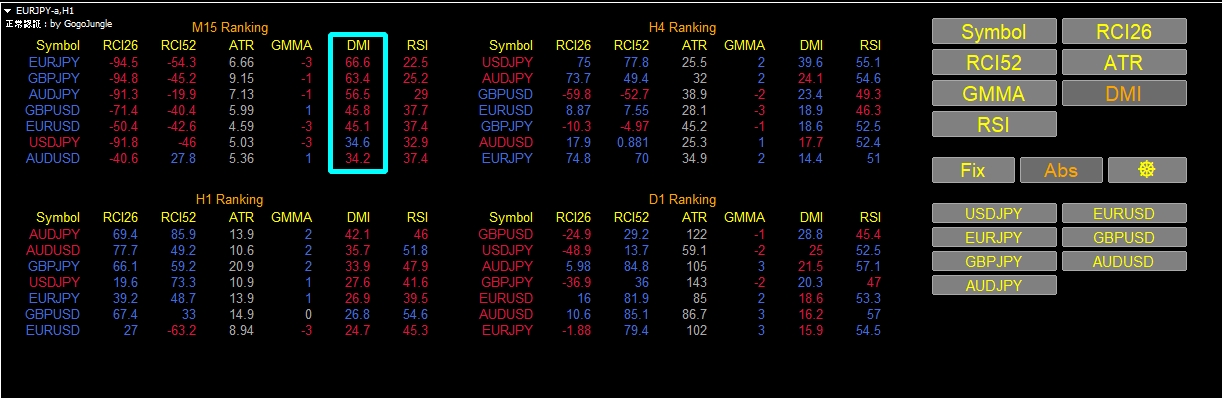Image resolution: width=1222 pixels, height=398 pixels.
Task: Toggle the Abs mode button
Action: (1061, 170)
